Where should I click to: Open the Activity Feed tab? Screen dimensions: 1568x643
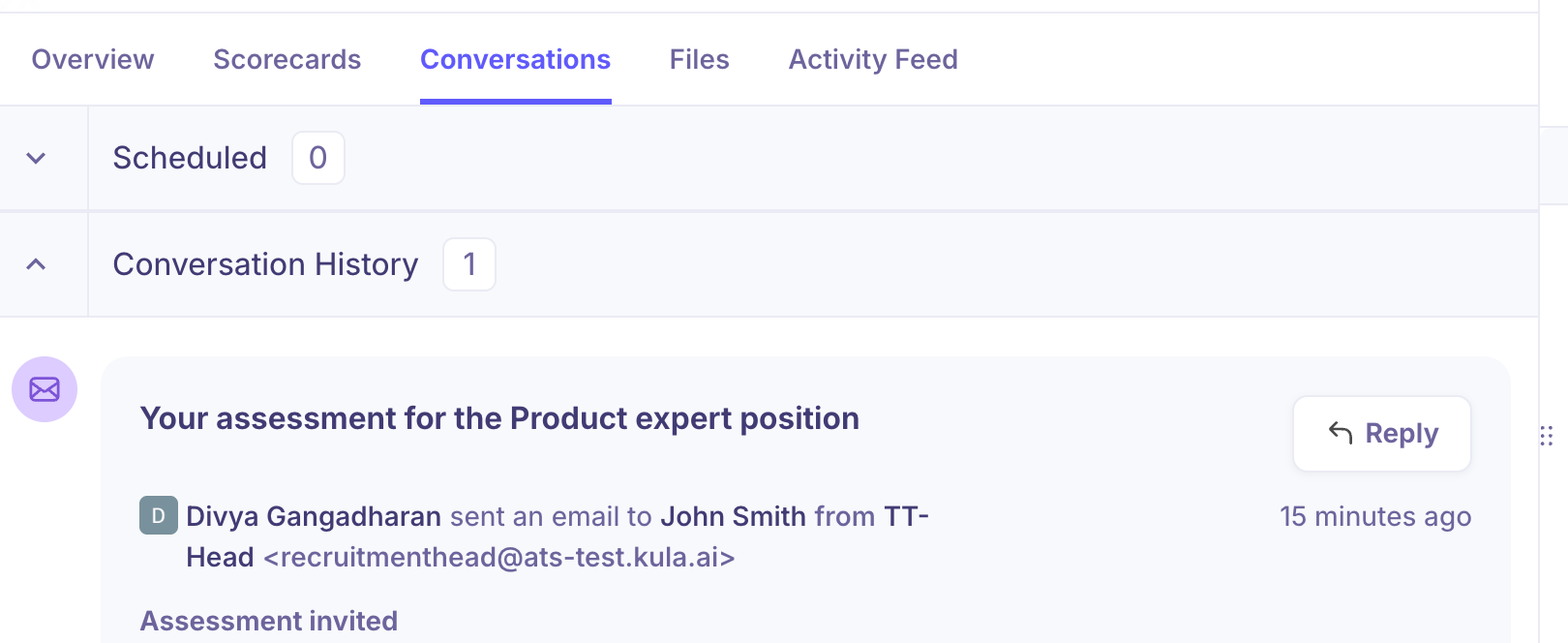pos(873,60)
